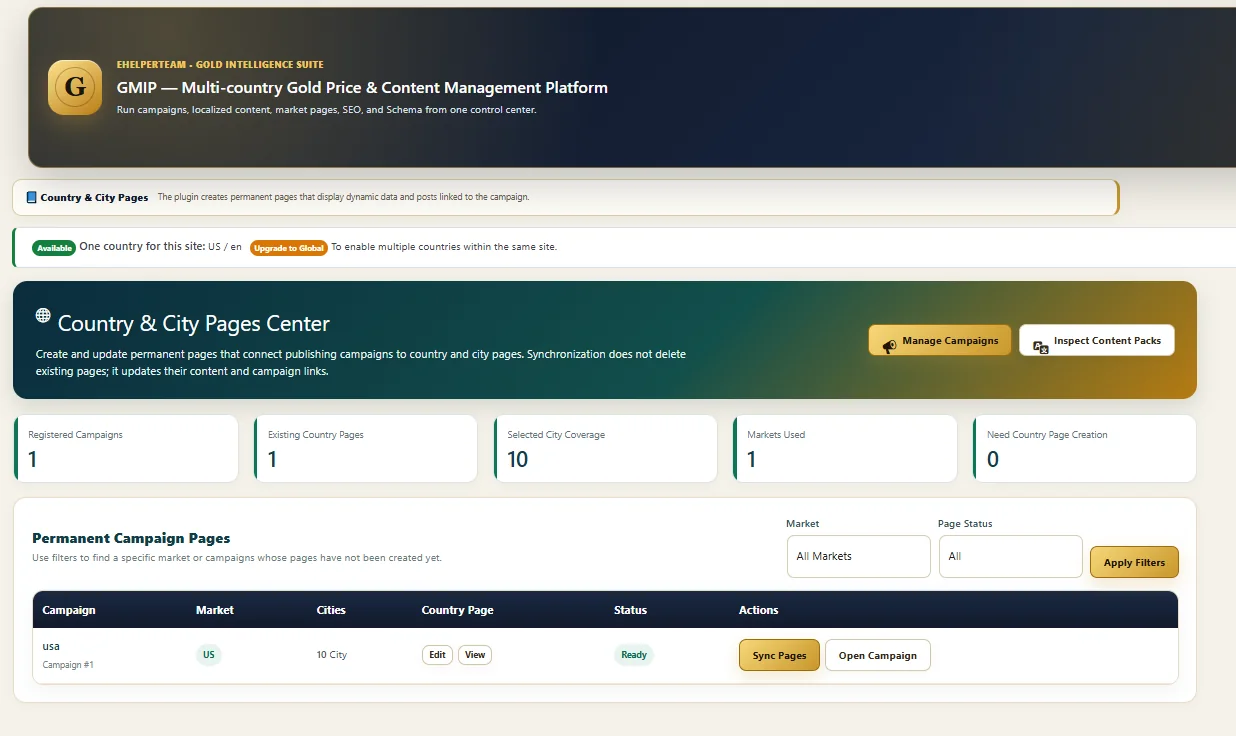Click the Ready status badge
The height and width of the screenshot is (736, 1236).
point(634,655)
